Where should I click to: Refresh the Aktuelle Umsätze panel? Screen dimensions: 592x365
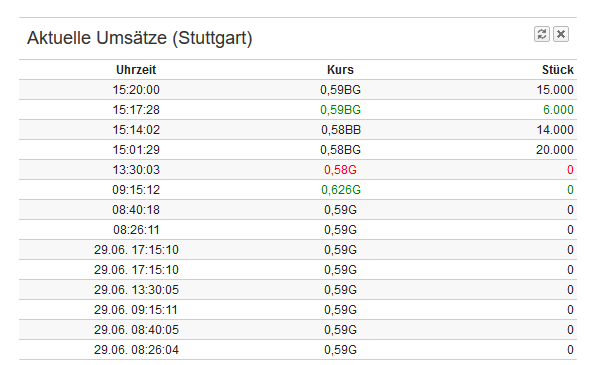point(541,34)
